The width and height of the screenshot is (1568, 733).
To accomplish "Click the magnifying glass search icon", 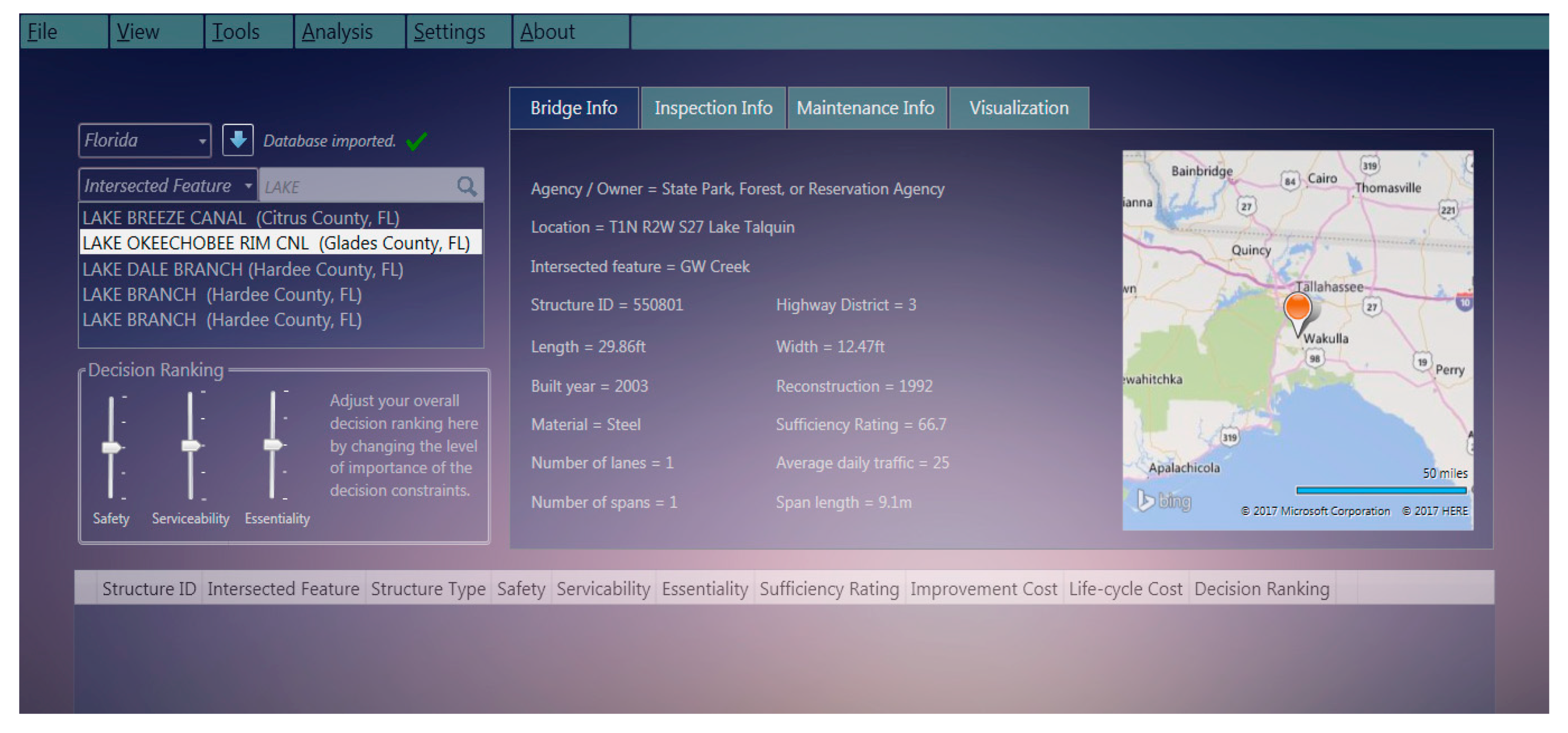I will tap(466, 186).
